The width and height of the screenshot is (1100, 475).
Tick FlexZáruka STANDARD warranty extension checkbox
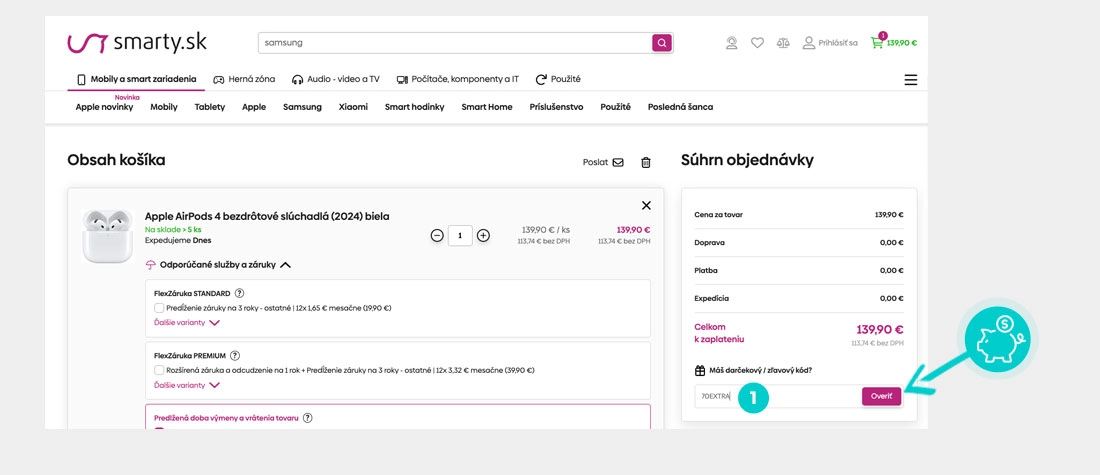[x=159, y=308]
